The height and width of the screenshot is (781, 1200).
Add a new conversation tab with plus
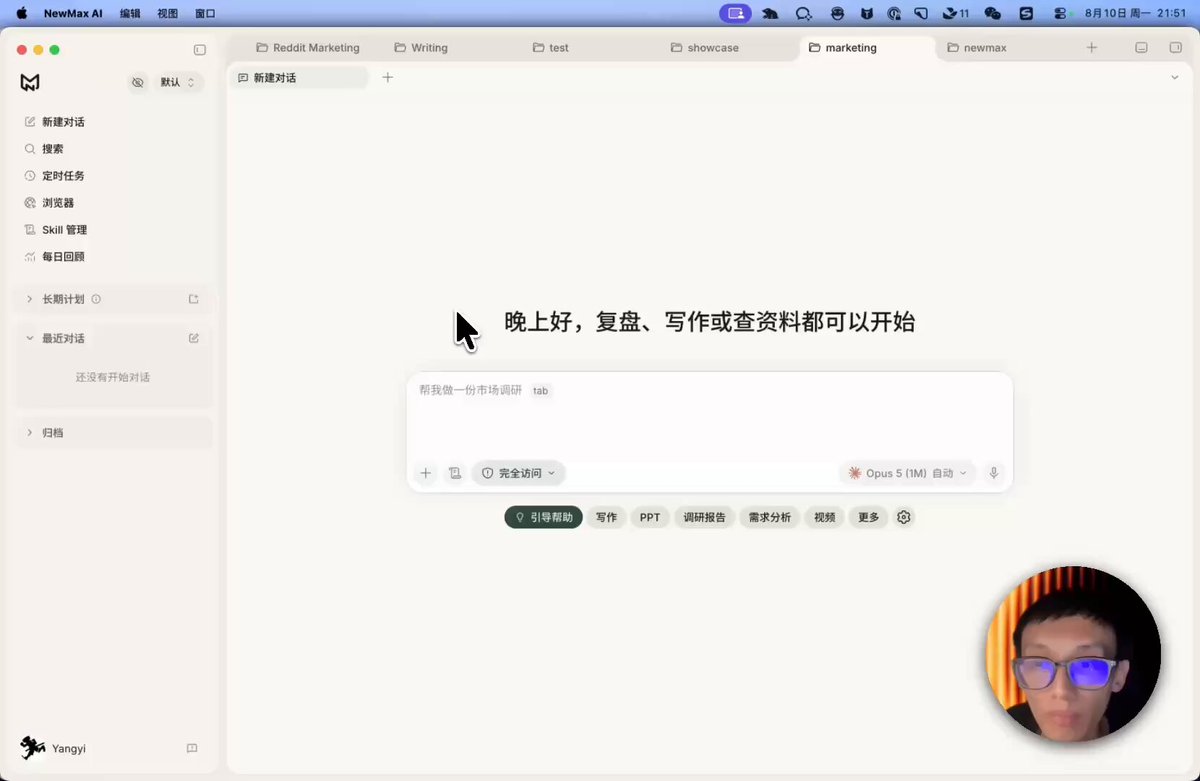pos(388,78)
